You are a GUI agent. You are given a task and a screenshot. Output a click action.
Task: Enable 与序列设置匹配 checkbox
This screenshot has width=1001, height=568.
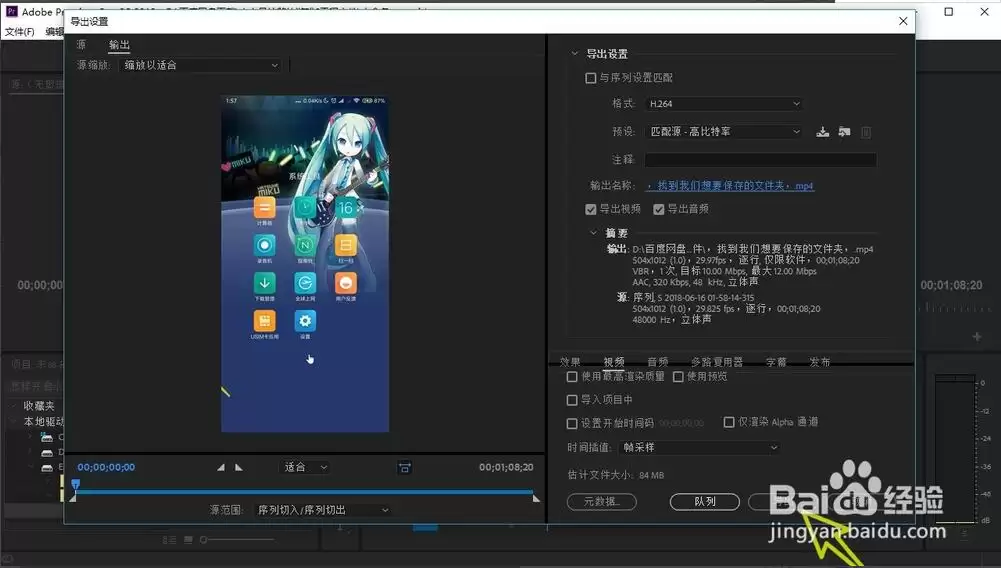pyautogui.click(x=591, y=78)
